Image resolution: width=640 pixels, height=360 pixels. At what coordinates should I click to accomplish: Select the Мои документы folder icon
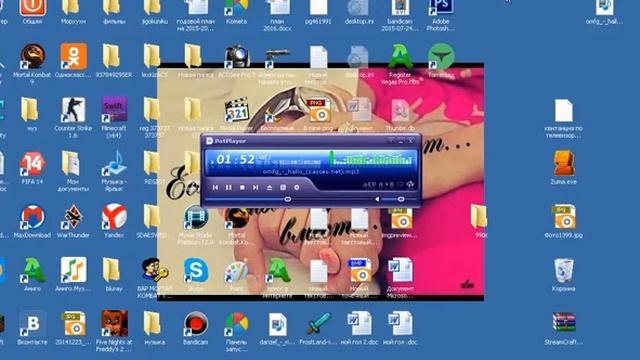pyautogui.click(x=73, y=171)
